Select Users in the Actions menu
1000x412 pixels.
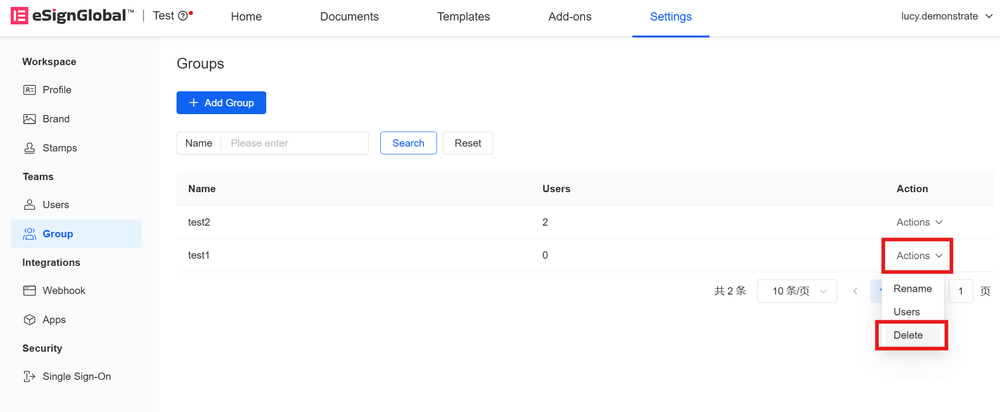pos(907,312)
